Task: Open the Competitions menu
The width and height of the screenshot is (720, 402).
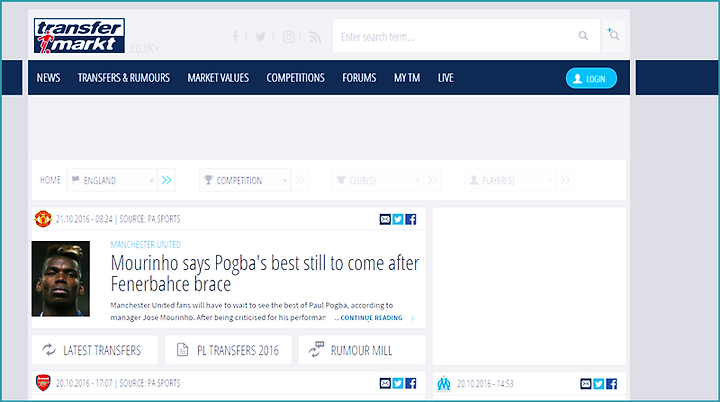Action: click(295, 78)
